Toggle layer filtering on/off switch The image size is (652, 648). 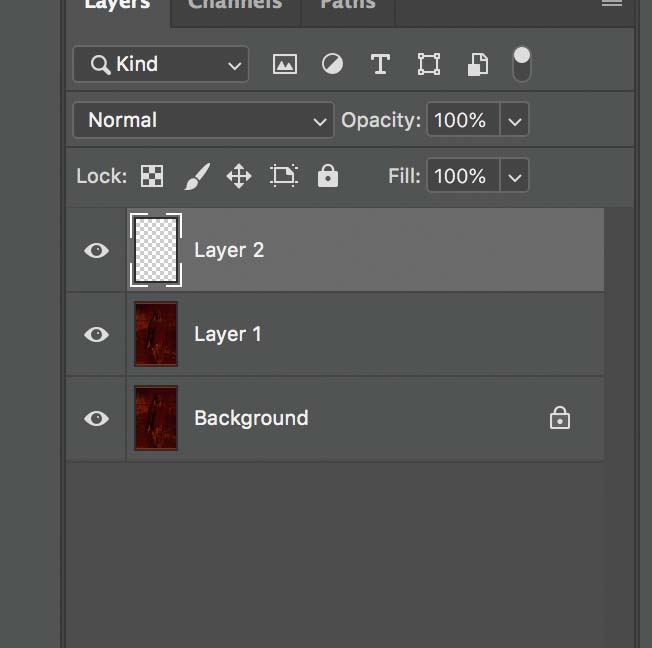click(x=522, y=64)
